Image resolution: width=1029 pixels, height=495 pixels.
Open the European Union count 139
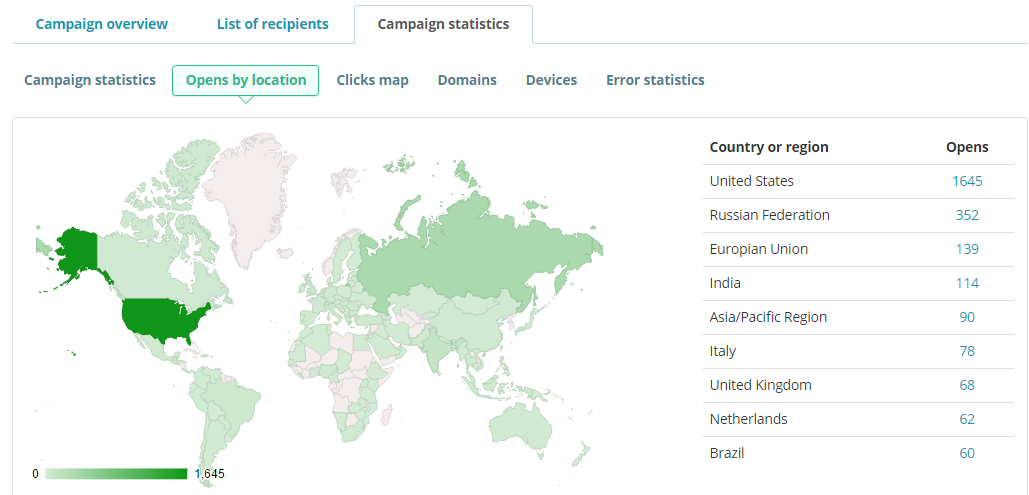pos(967,249)
